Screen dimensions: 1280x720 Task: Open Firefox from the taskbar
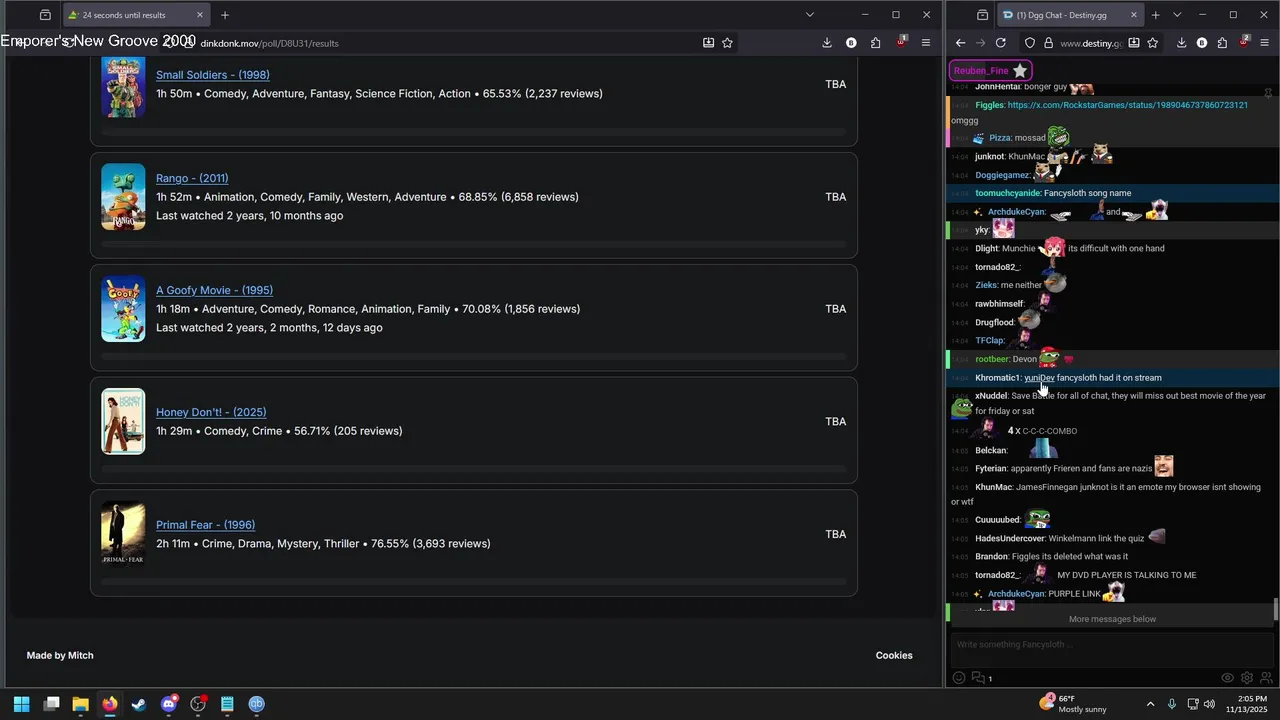coord(110,704)
